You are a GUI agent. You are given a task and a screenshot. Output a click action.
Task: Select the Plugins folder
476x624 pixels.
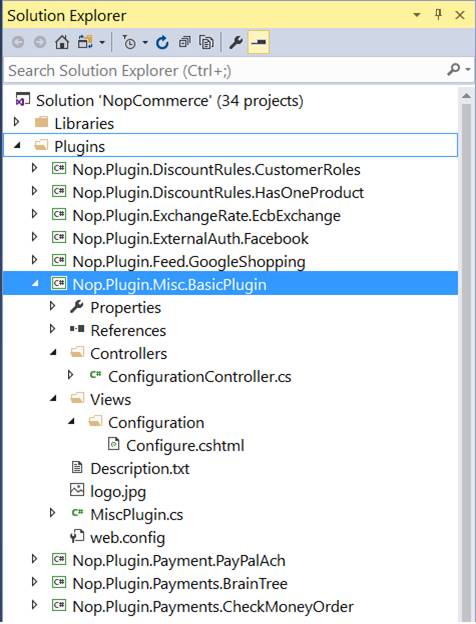[x=80, y=147]
